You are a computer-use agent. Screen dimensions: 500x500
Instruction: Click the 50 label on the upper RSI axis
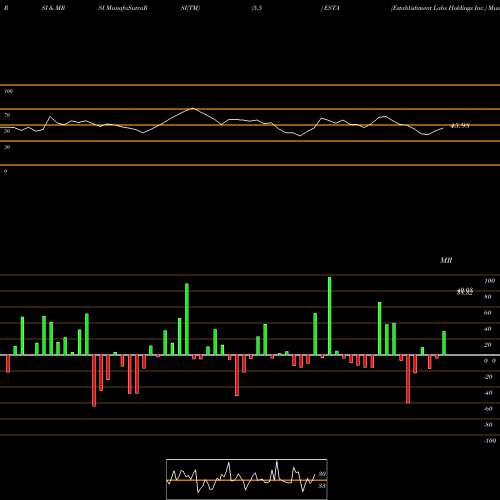[7, 131]
